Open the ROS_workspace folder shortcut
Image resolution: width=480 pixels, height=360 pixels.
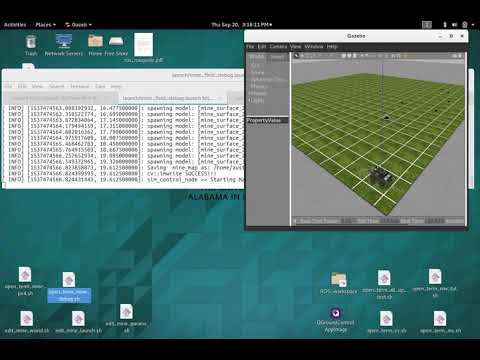[338, 283]
